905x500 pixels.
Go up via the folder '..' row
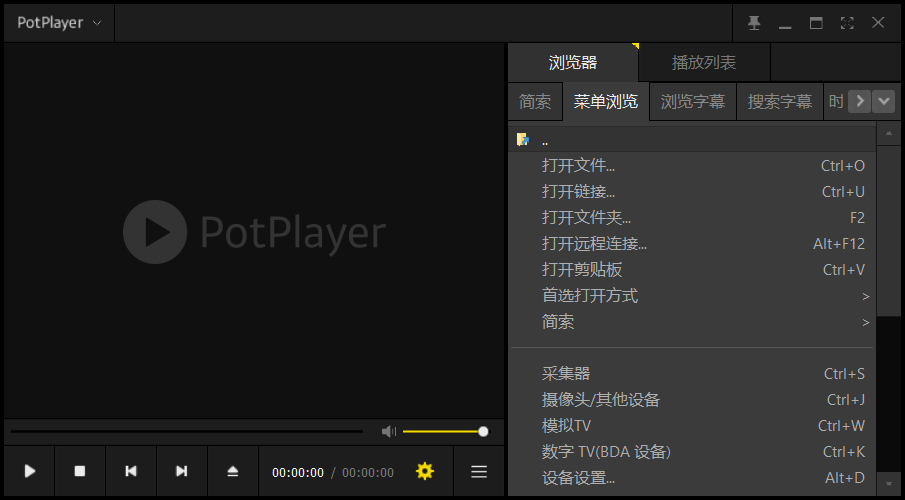(692, 140)
